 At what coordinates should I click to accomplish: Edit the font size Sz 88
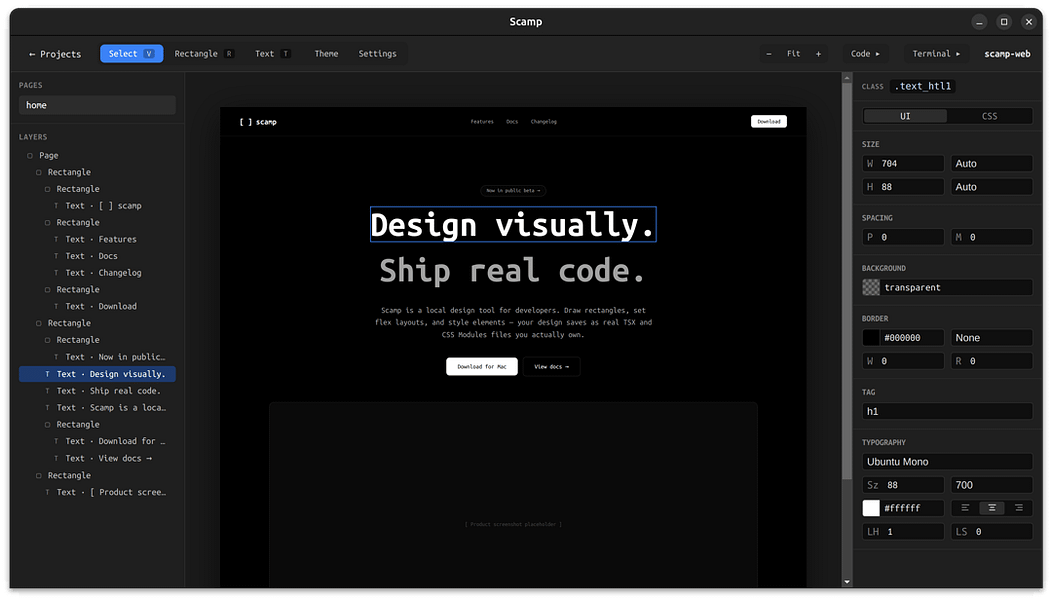click(x=903, y=485)
